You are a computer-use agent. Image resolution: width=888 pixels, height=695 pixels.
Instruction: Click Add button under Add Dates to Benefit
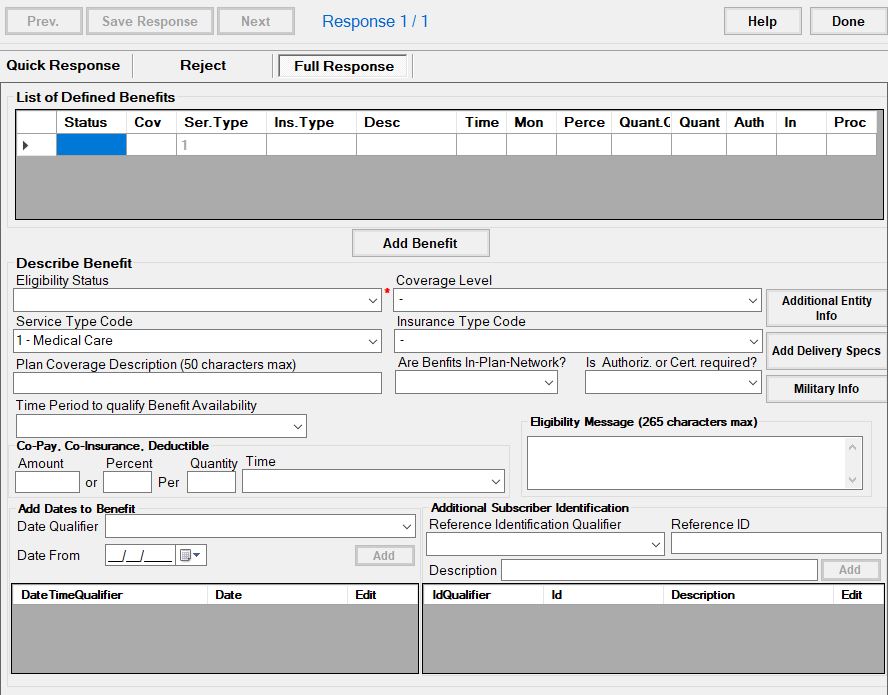pos(385,556)
